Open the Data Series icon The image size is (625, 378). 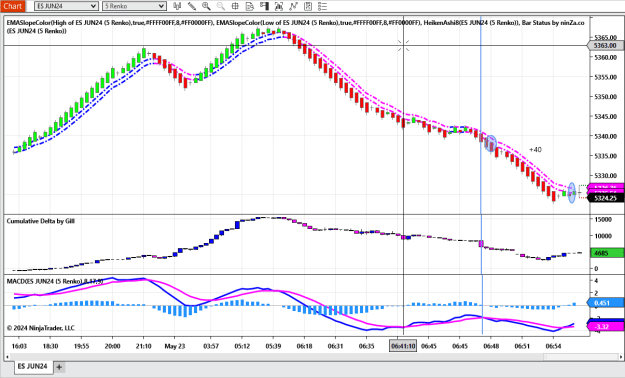pos(279,6)
